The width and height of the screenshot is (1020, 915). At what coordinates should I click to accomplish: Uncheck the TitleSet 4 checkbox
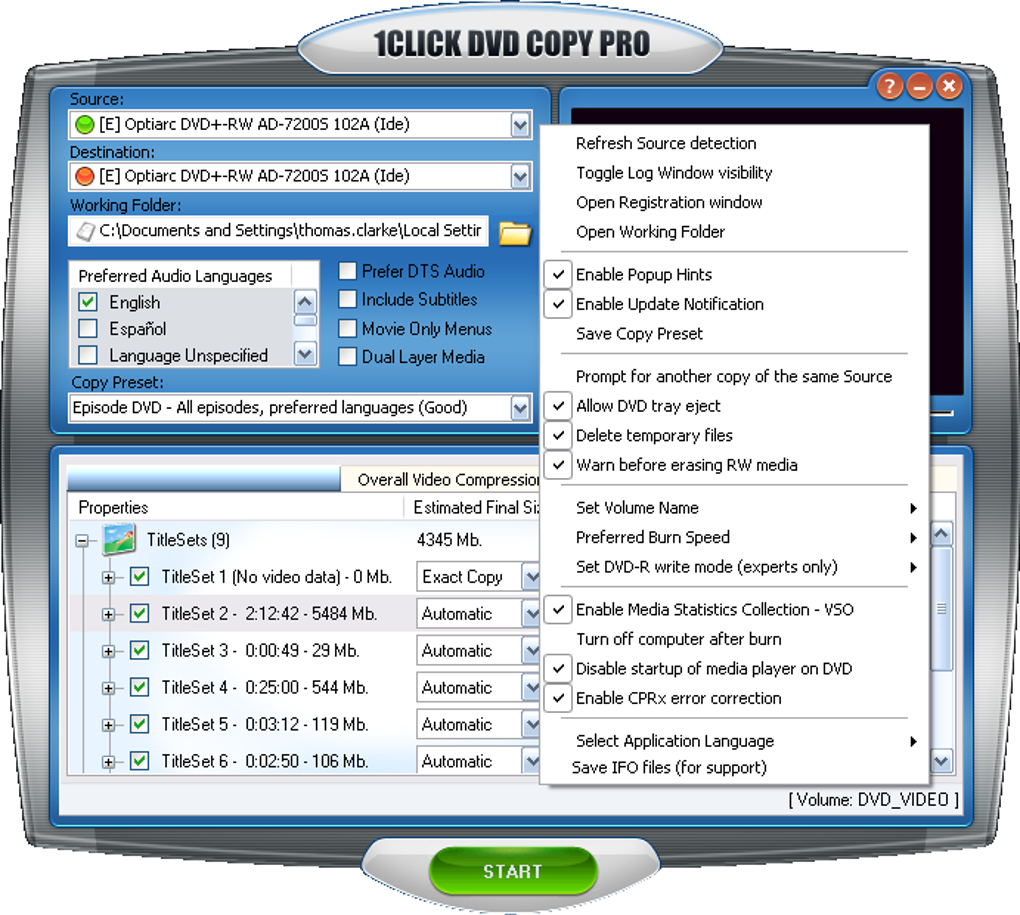pyautogui.click(x=139, y=687)
